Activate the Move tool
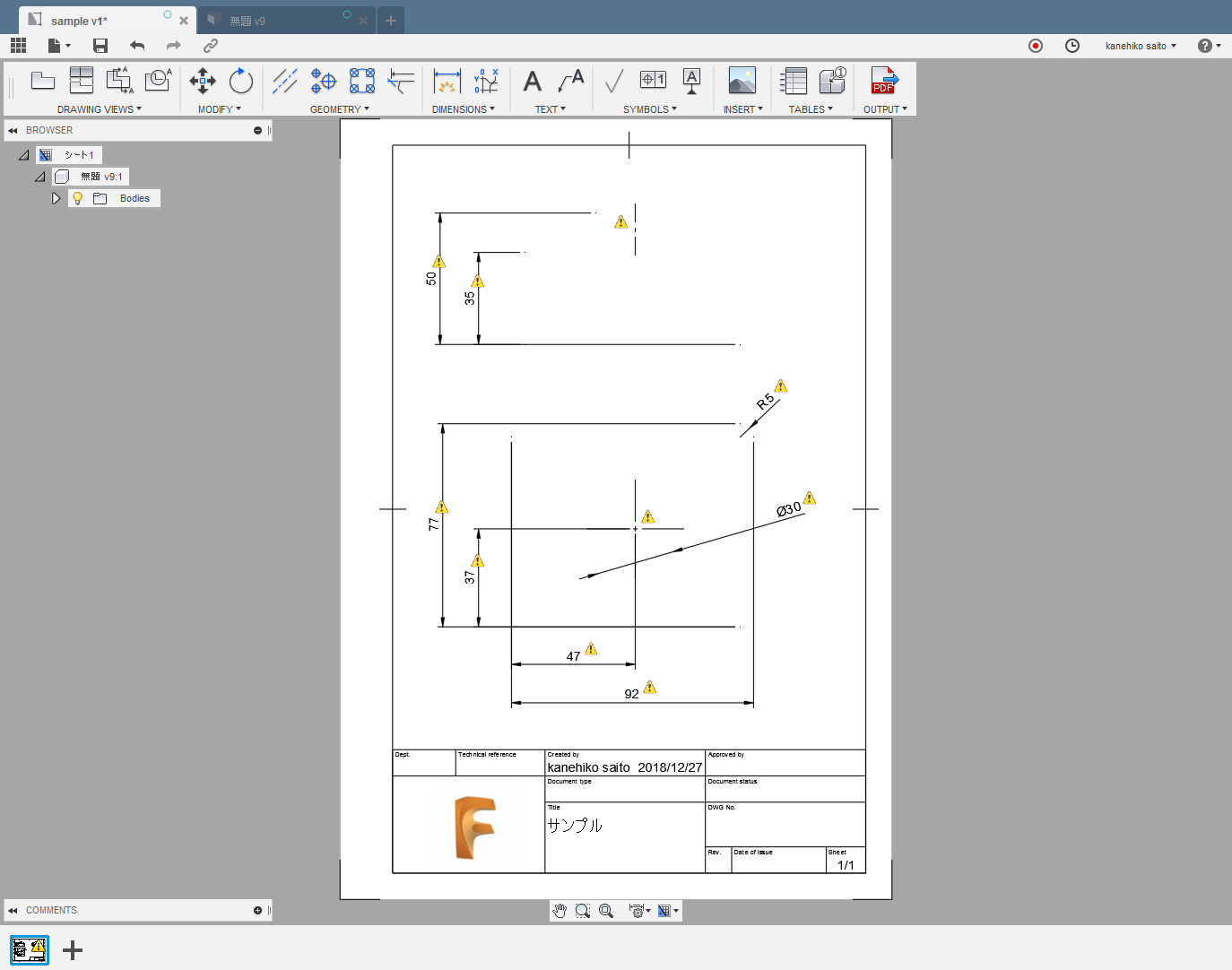Viewport: 1232px width, 970px height. click(x=203, y=81)
